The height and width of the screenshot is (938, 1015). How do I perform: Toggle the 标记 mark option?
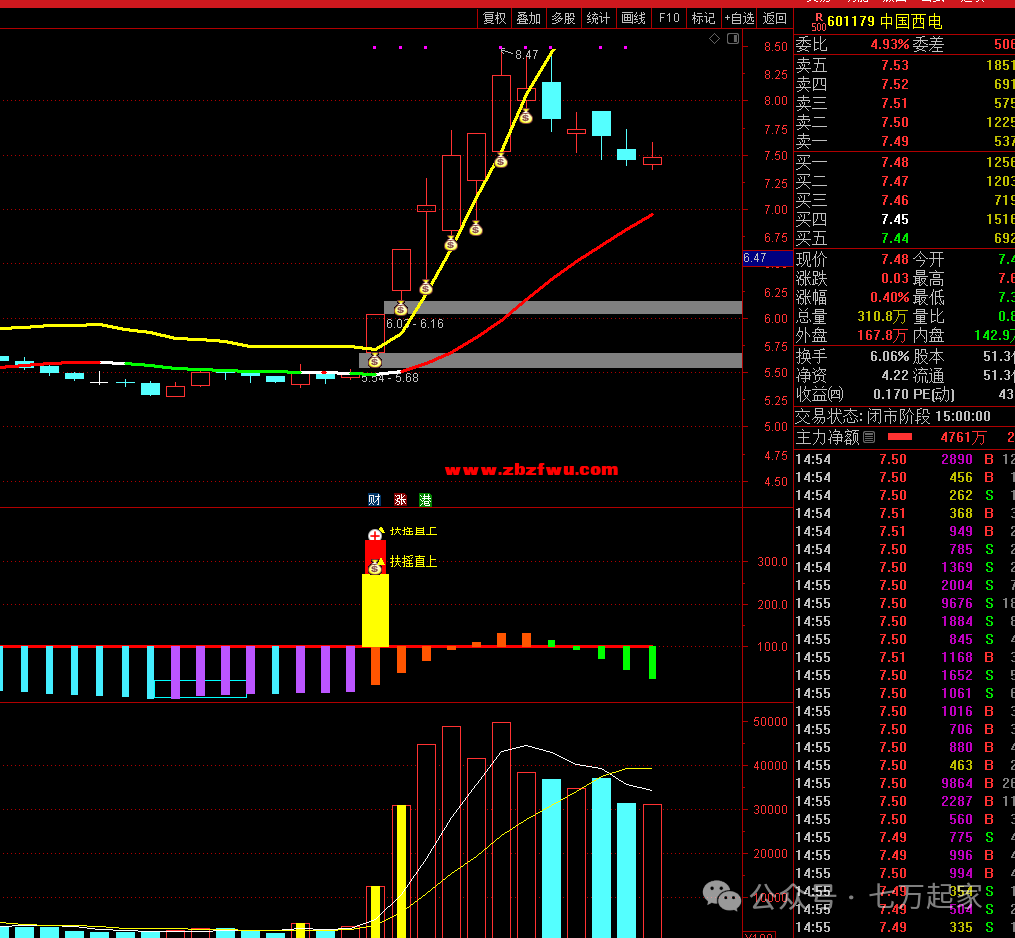pyautogui.click(x=703, y=18)
